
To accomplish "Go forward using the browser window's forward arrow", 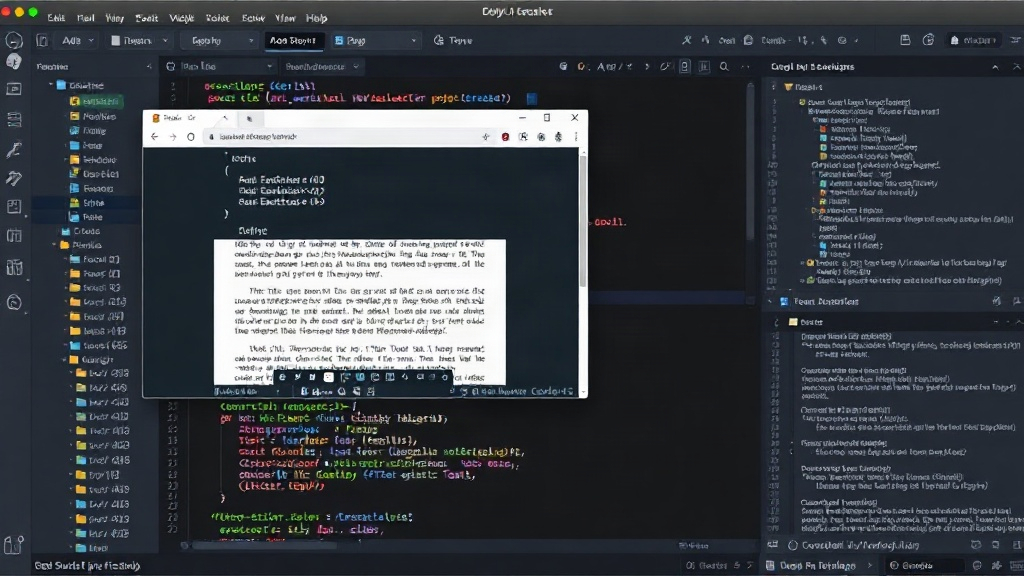I will (172, 136).
